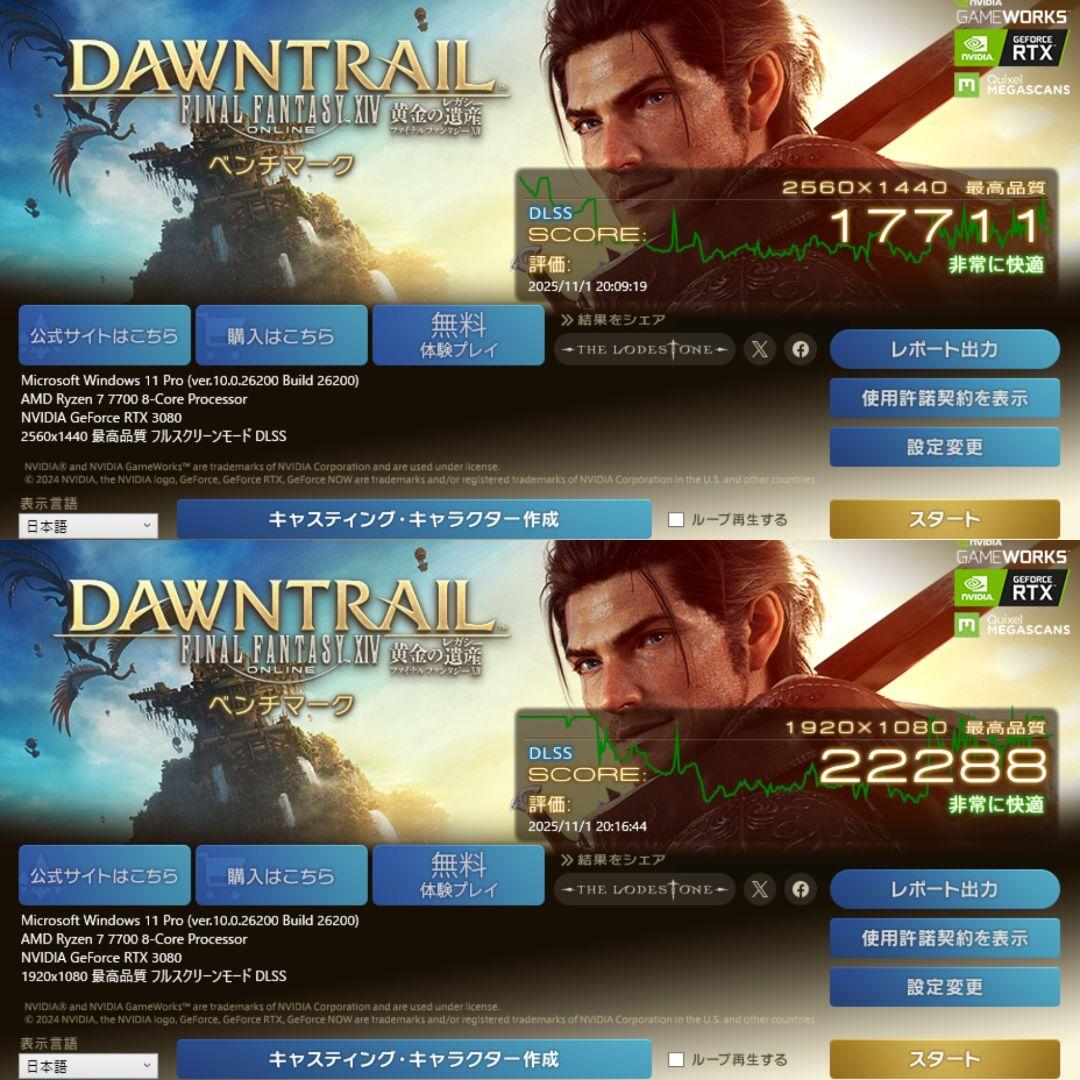The width and height of the screenshot is (1080, 1080).
Task: Share the bottom result on X
Action: click(759, 889)
